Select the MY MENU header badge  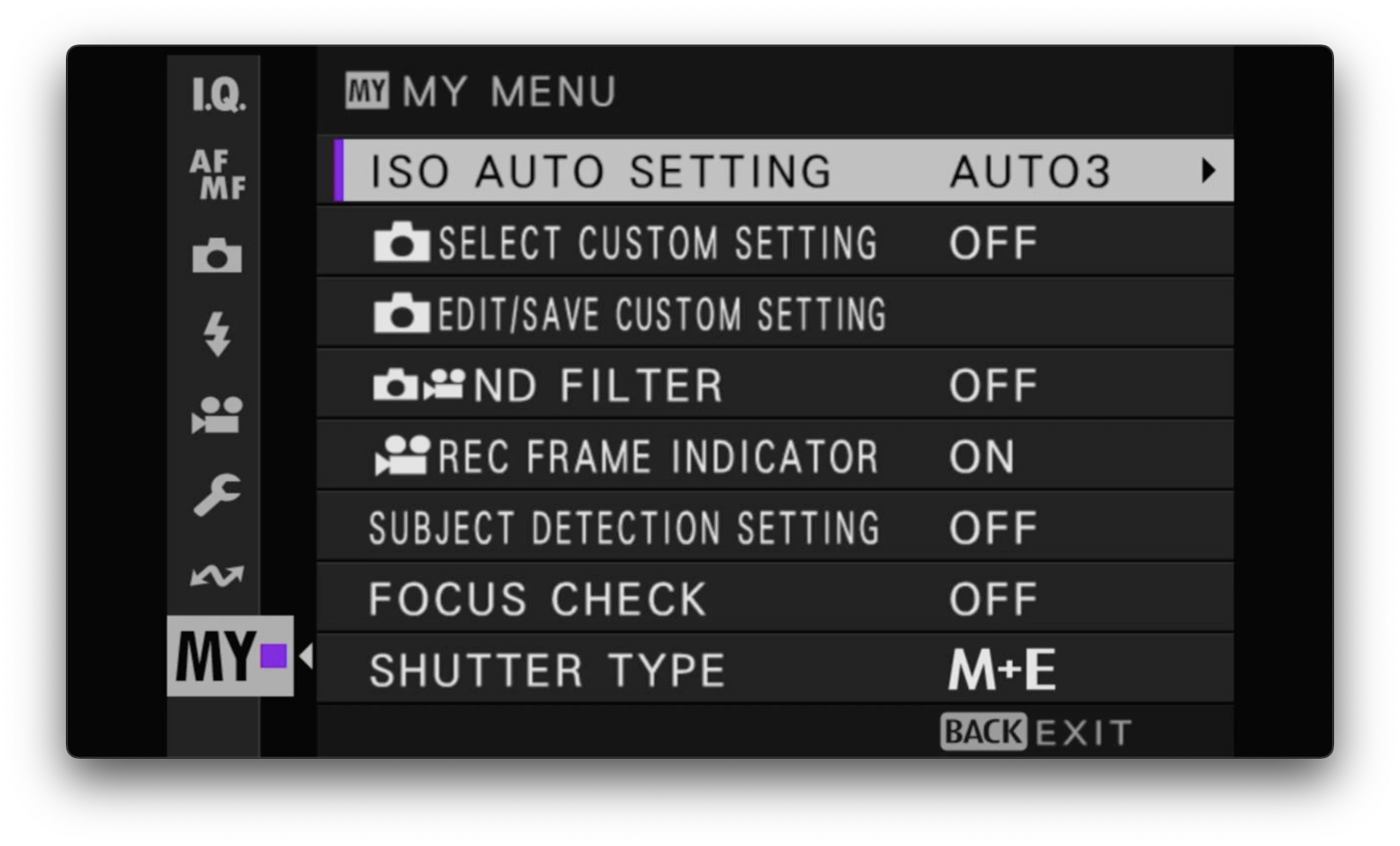pyautogui.click(x=365, y=90)
